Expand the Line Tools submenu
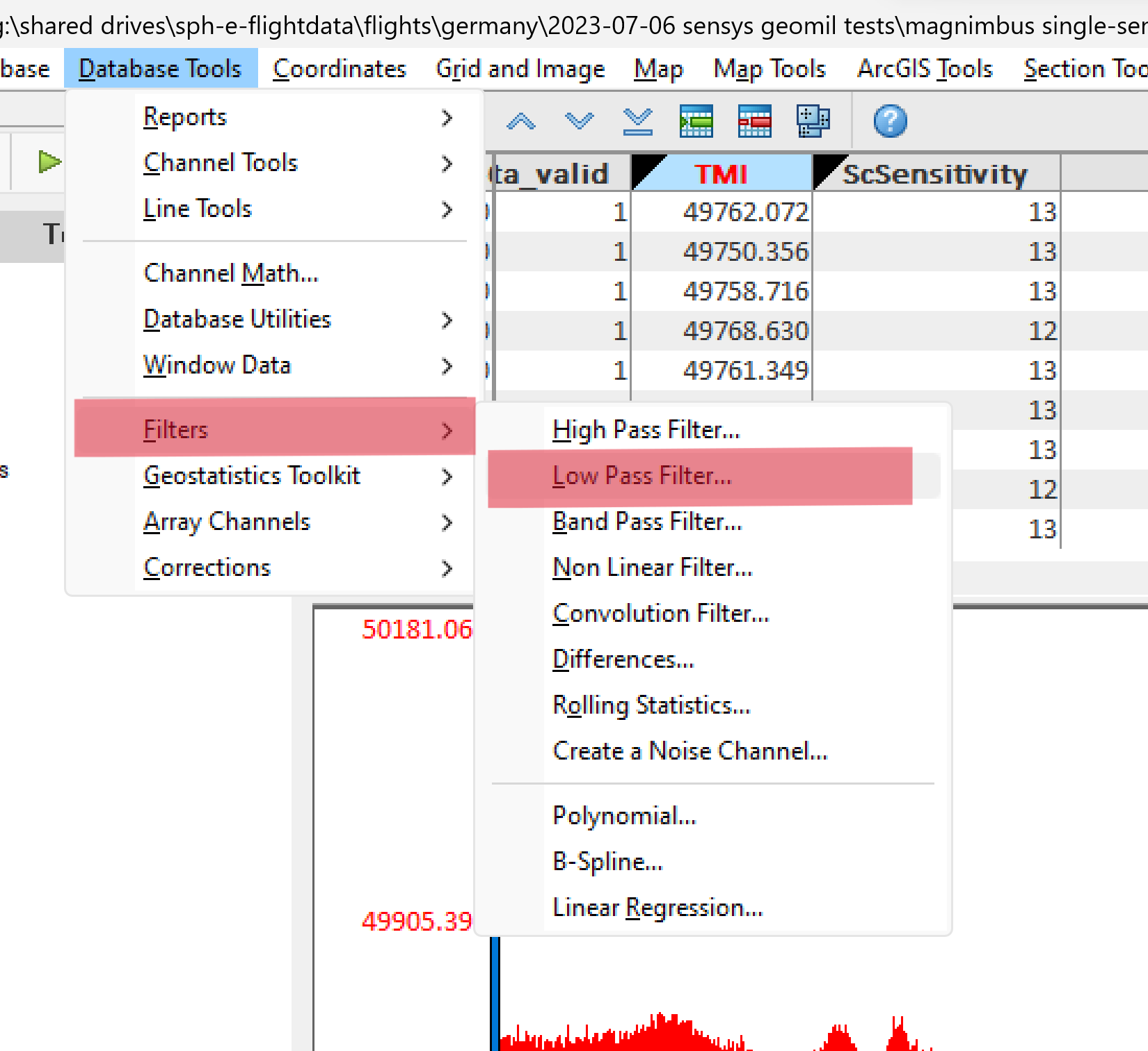Screen dimensions: 1148x1051 pyautogui.click(x=197, y=208)
